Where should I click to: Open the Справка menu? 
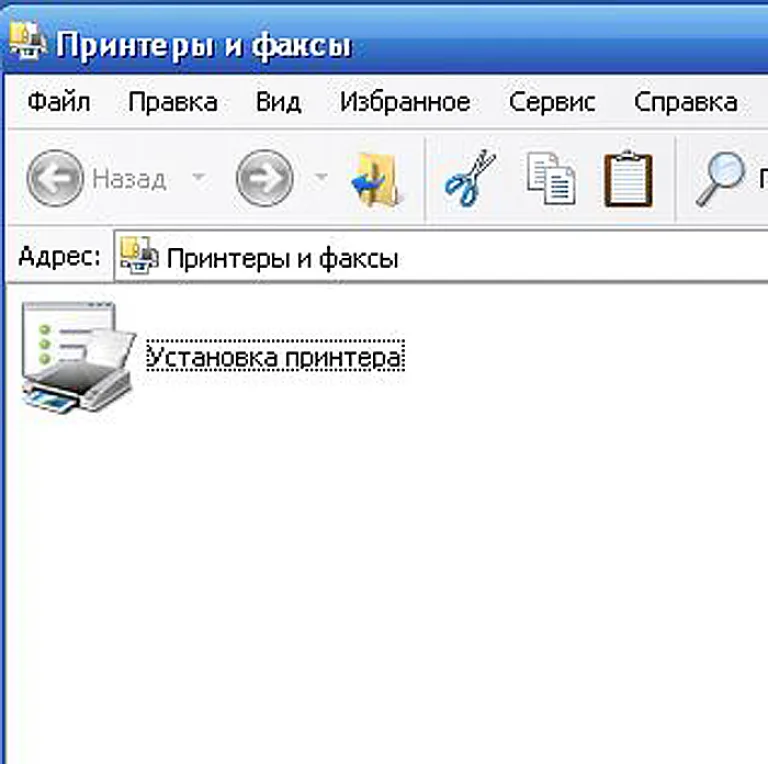[x=686, y=102]
